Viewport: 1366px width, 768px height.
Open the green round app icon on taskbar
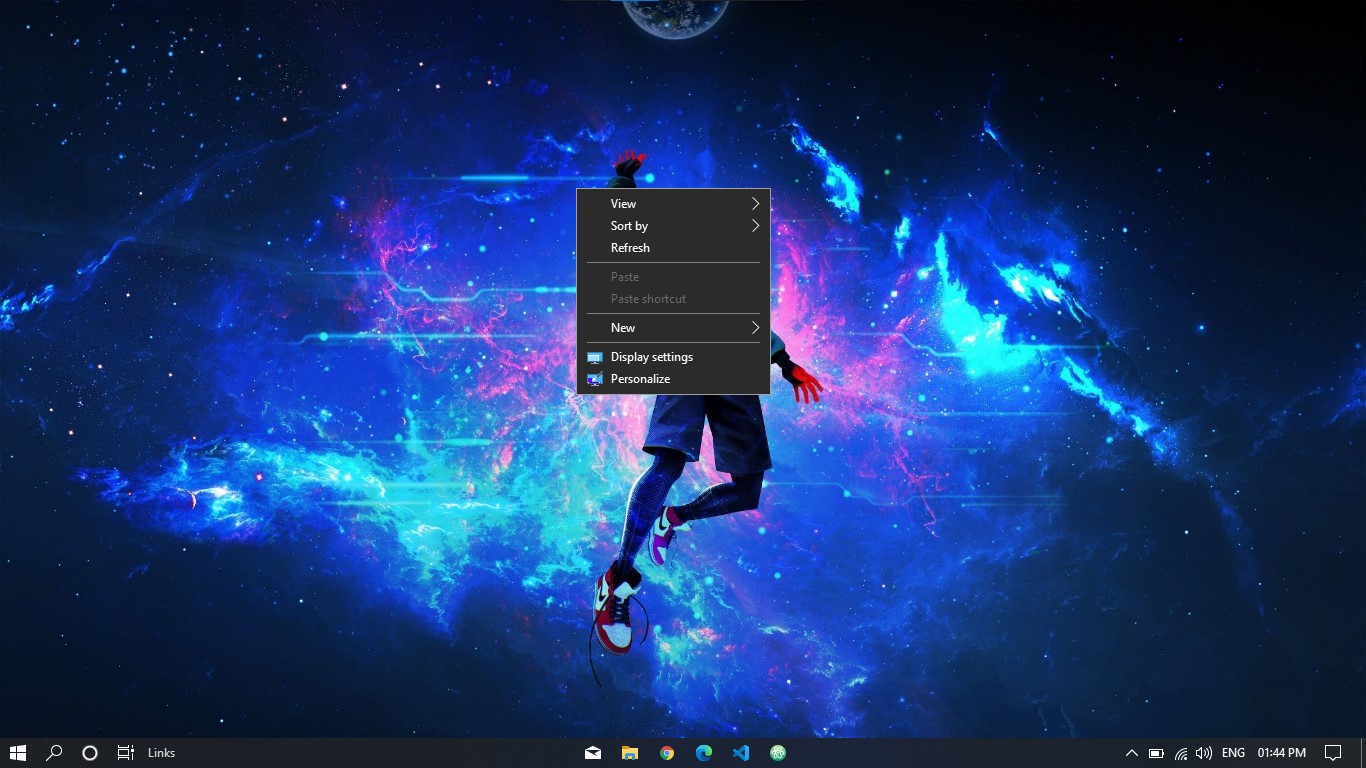[778, 753]
